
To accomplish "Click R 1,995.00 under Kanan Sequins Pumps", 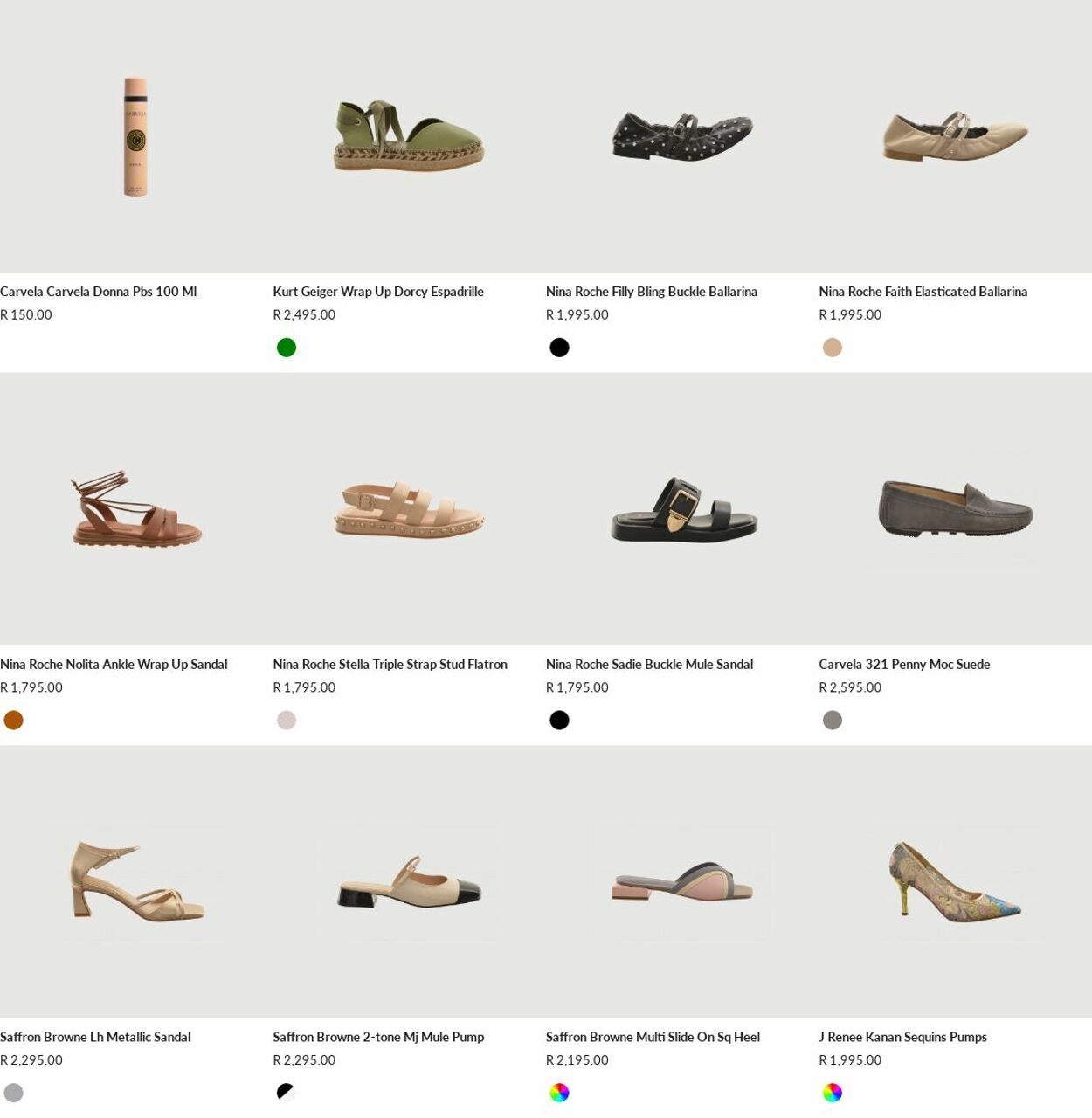I will pyautogui.click(x=850, y=1060).
